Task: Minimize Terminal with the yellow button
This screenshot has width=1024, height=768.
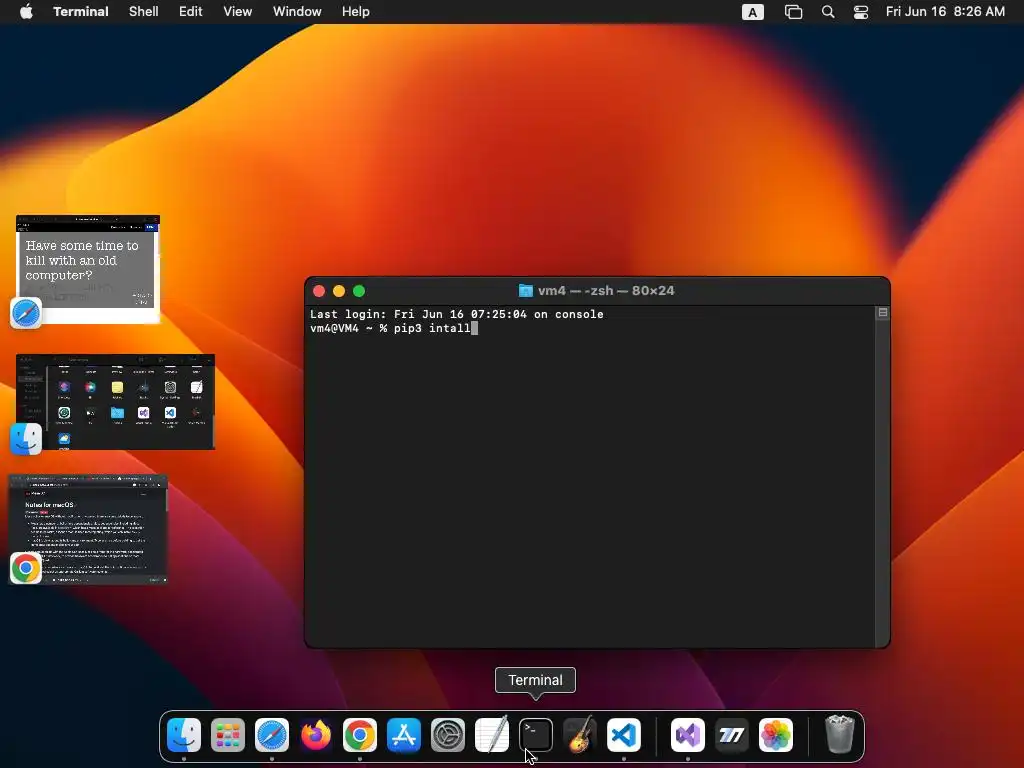Action: [x=339, y=291]
